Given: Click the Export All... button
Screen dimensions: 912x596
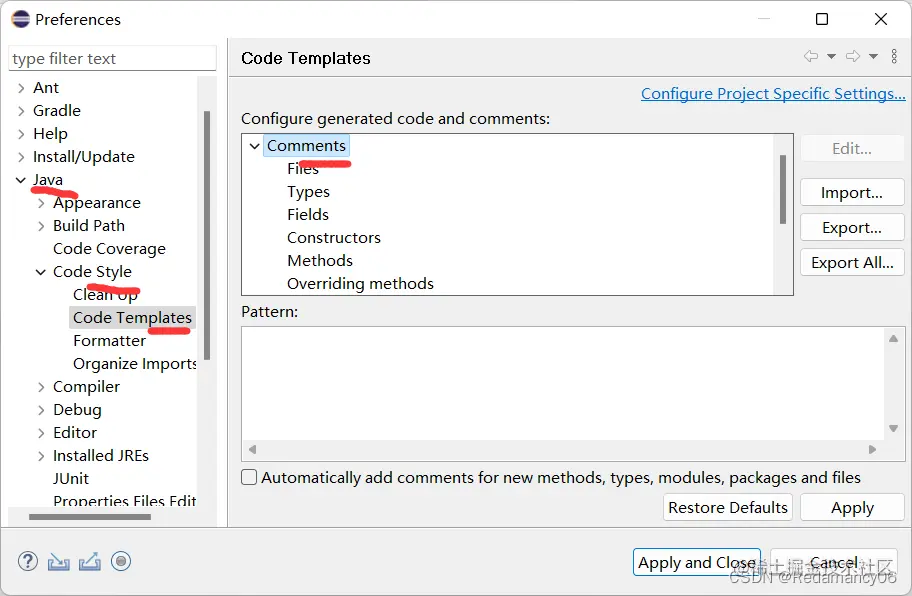Looking at the screenshot, I should 852,262.
